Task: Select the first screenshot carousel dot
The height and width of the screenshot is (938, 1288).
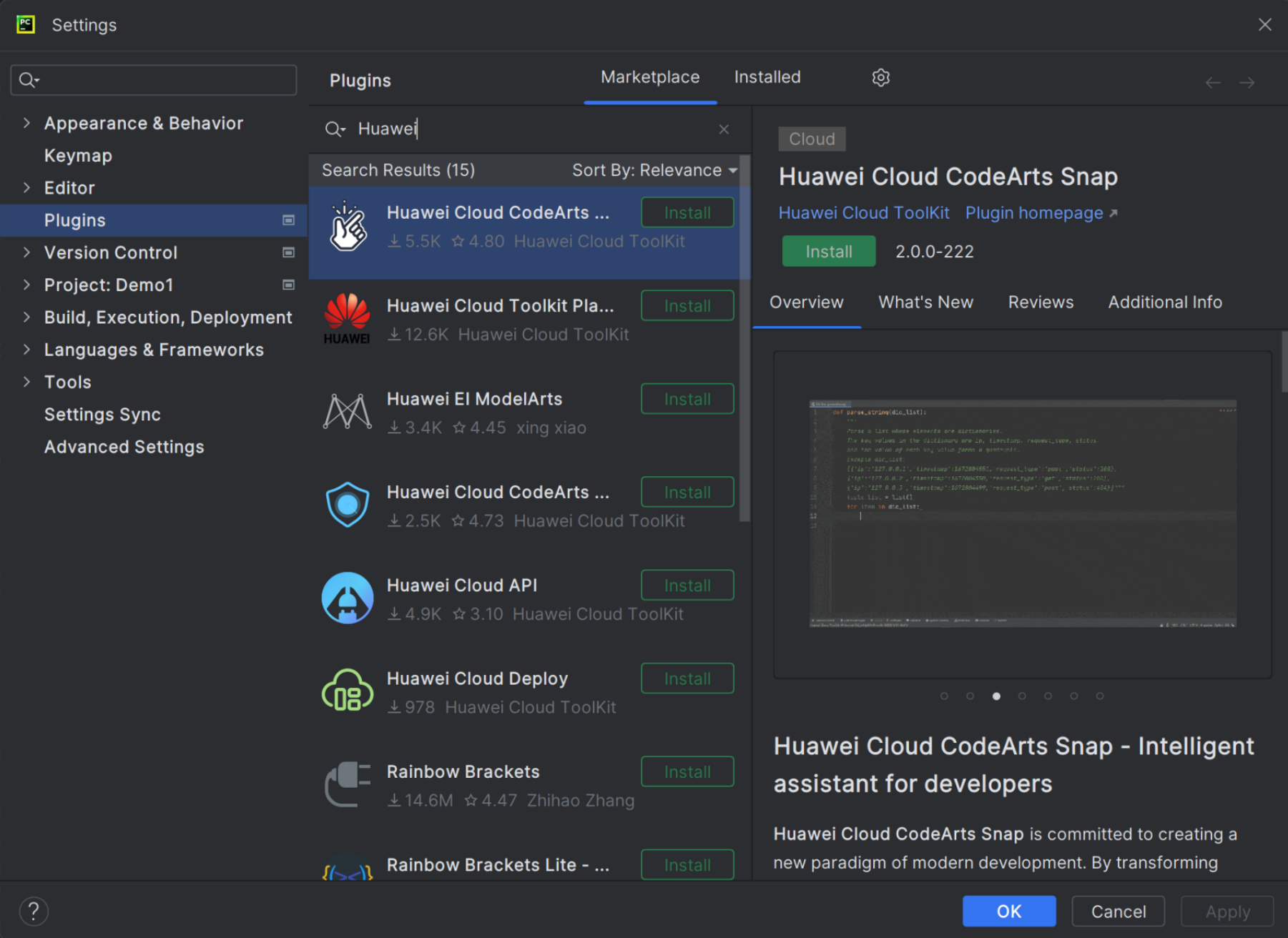Action: [944, 696]
